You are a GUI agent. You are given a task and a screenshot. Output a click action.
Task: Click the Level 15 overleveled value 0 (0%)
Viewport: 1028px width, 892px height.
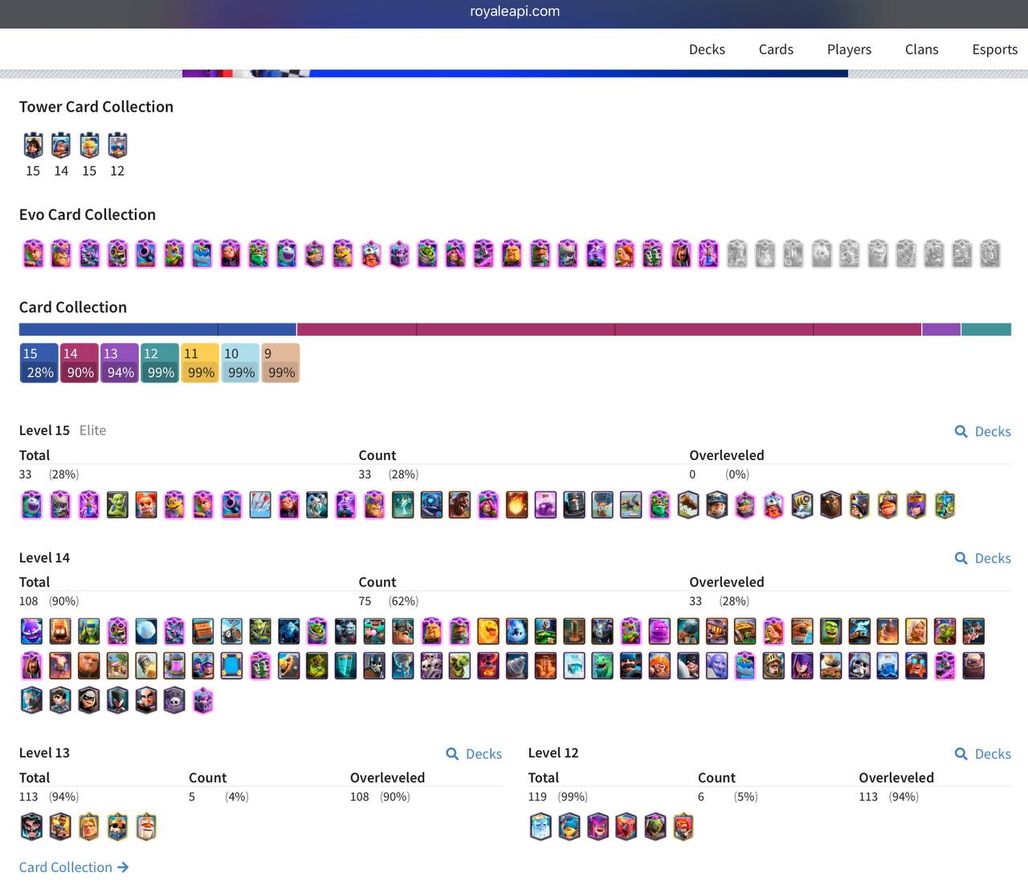719,475
